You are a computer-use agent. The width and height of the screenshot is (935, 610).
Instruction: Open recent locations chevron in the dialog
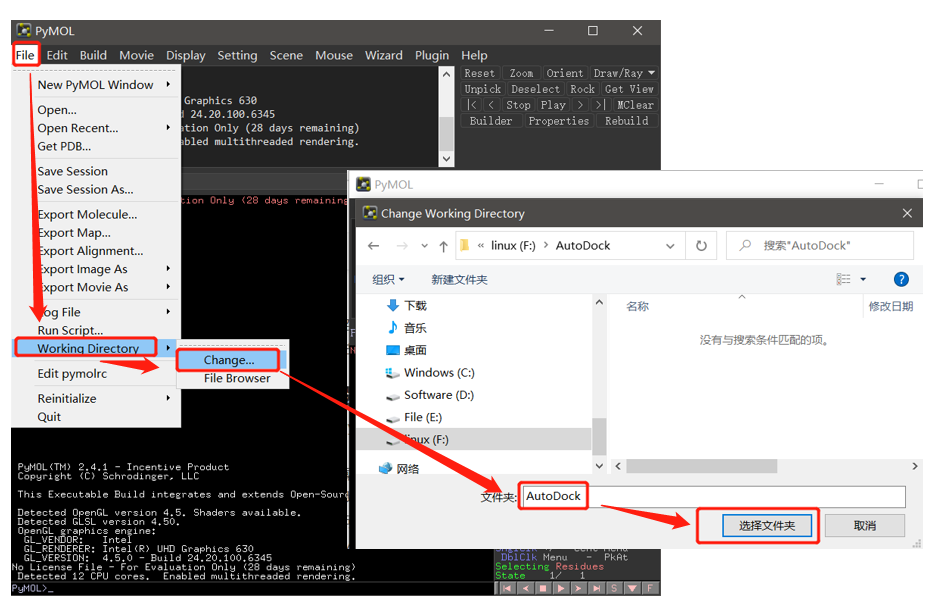[x=424, y=246]
